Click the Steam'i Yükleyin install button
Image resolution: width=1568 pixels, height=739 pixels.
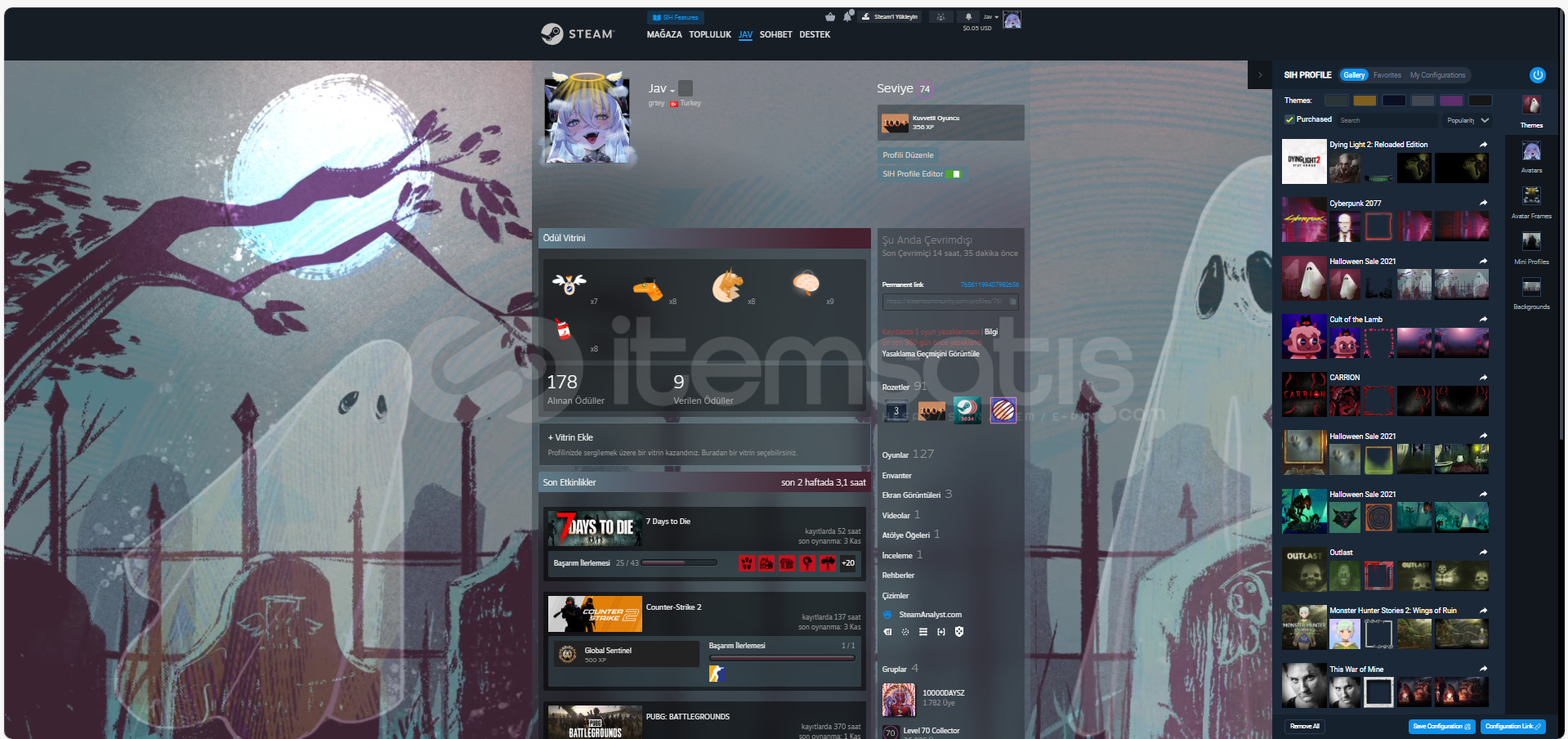890,17
